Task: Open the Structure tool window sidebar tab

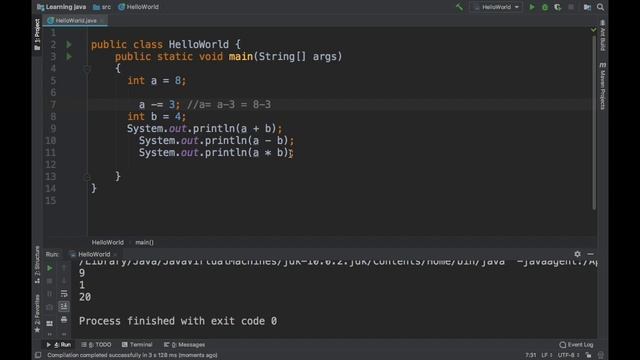Action: pyautogui.click(x=37, y=264)
